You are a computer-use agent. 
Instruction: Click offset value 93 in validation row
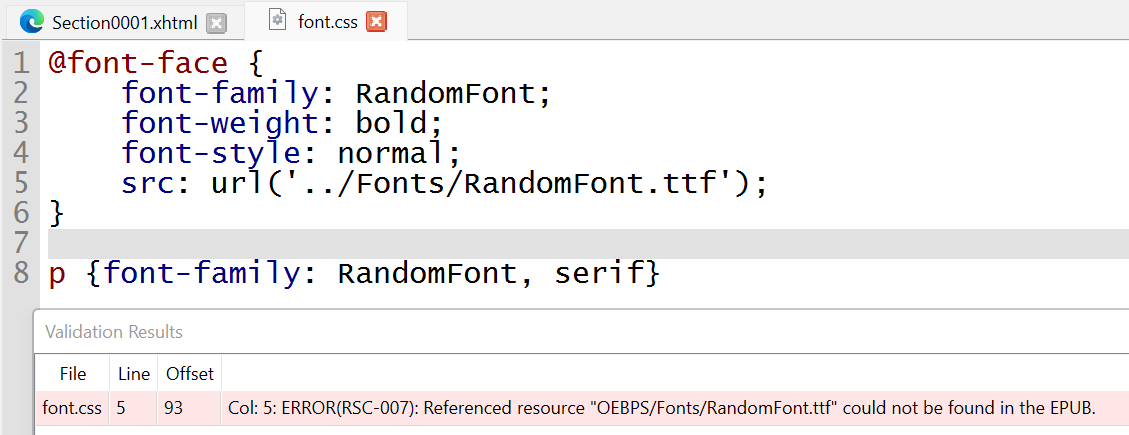(171, 407)
